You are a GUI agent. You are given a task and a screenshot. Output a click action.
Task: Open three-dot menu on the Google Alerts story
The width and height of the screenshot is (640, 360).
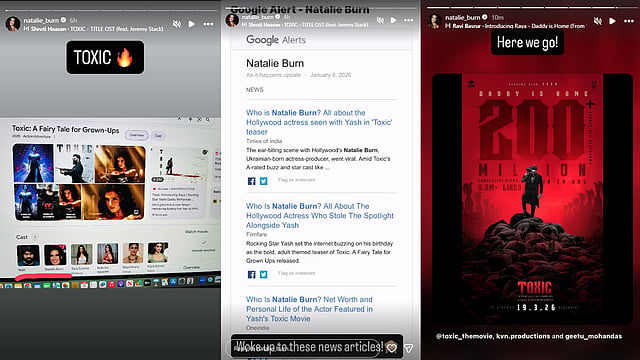click(409, 20)
